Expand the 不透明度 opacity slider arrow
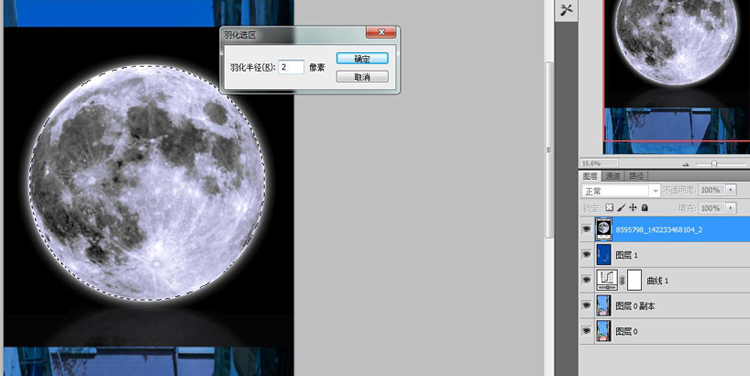Image resolution: width=750 pixels, height=376 pixels. click(730, 190)
